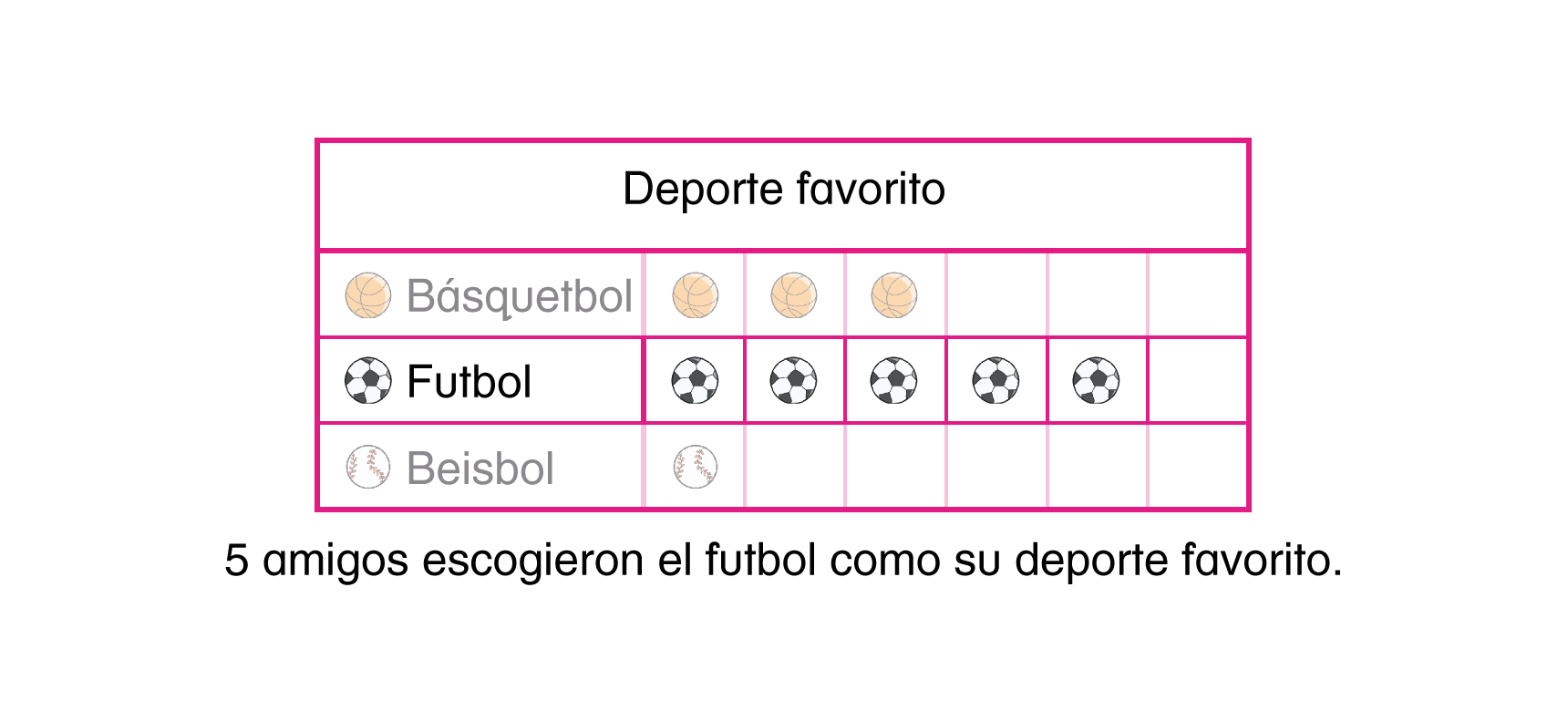
Task: Click the "Deporte favorito" table title
Action: point(783,190)
